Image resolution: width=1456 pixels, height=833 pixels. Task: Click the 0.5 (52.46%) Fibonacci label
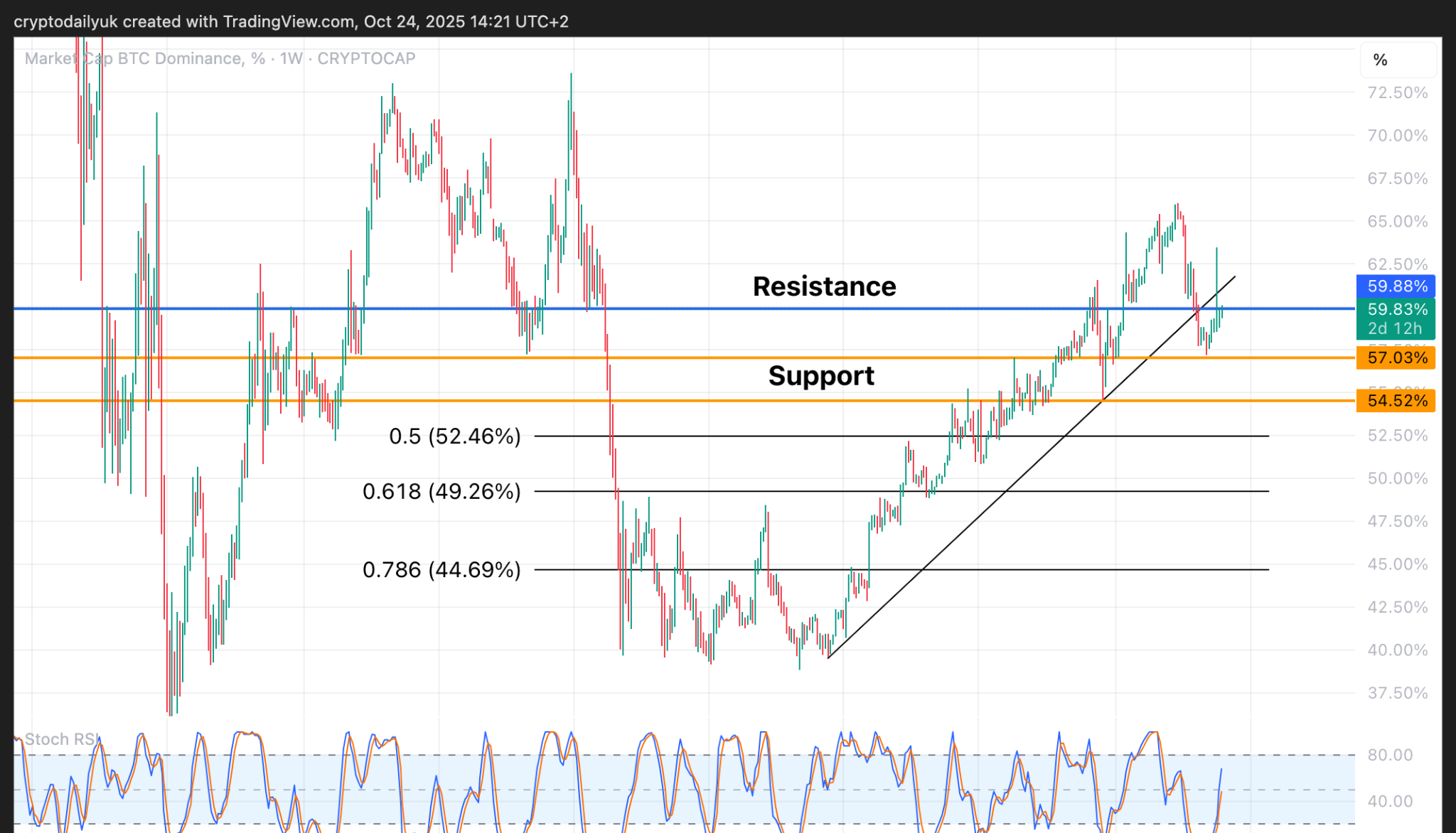(454, 436)
